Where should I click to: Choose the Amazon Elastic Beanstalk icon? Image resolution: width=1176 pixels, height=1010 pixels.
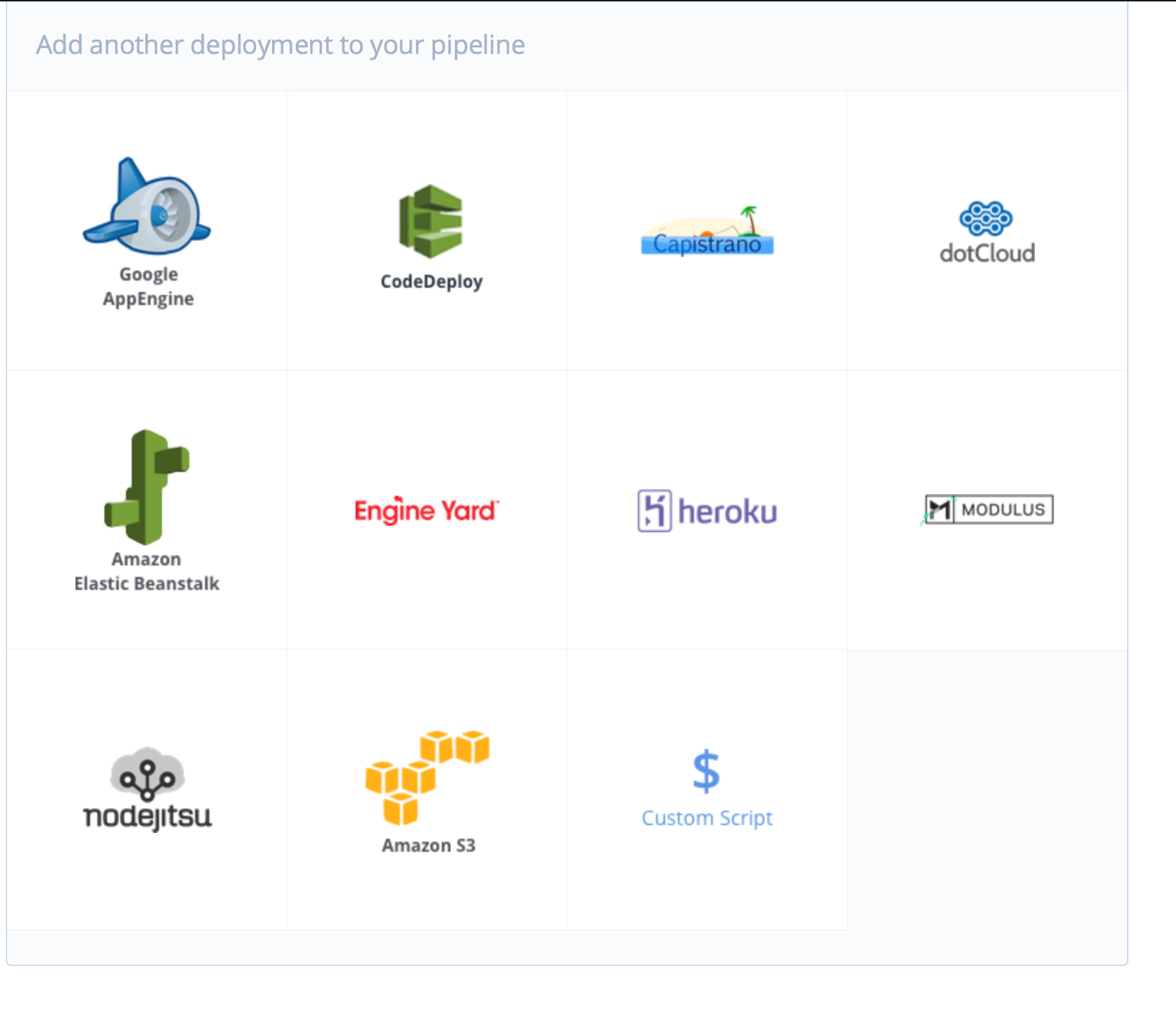coord(147,487)
